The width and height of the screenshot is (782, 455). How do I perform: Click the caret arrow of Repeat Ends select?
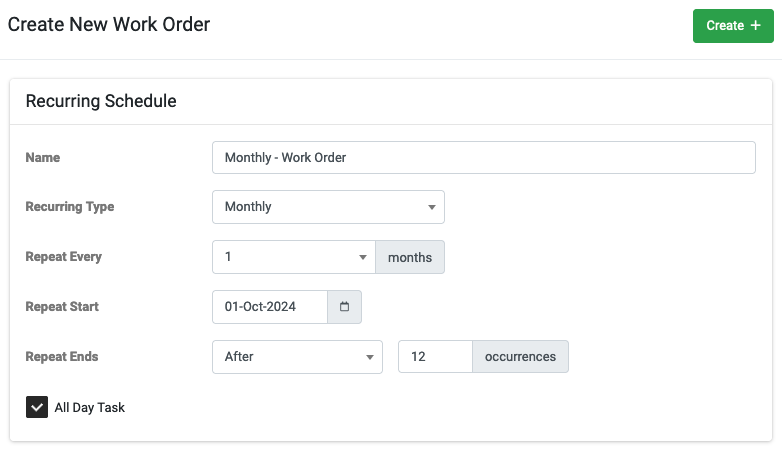[x=370, y=357]
